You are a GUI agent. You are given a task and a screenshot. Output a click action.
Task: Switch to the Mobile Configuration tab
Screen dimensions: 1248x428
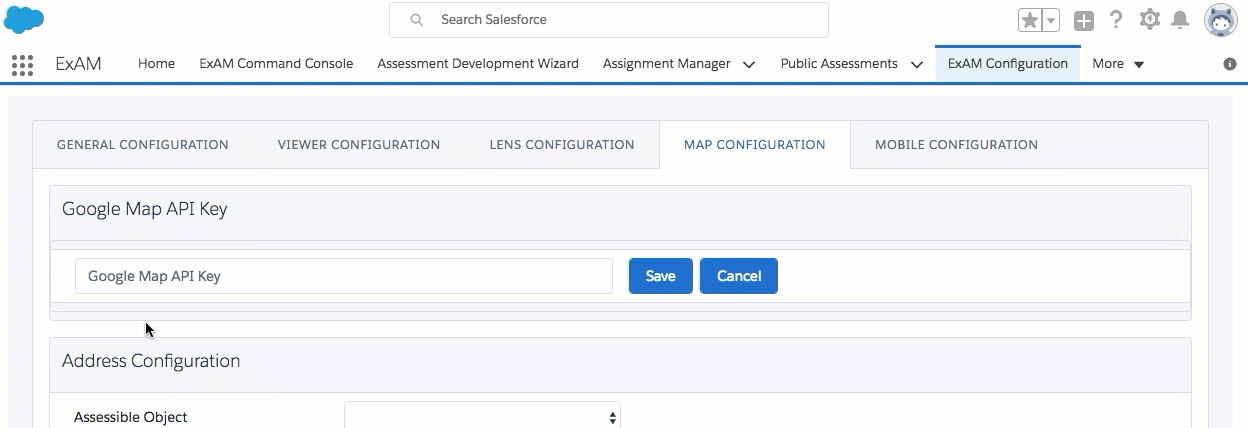(956, 145)
